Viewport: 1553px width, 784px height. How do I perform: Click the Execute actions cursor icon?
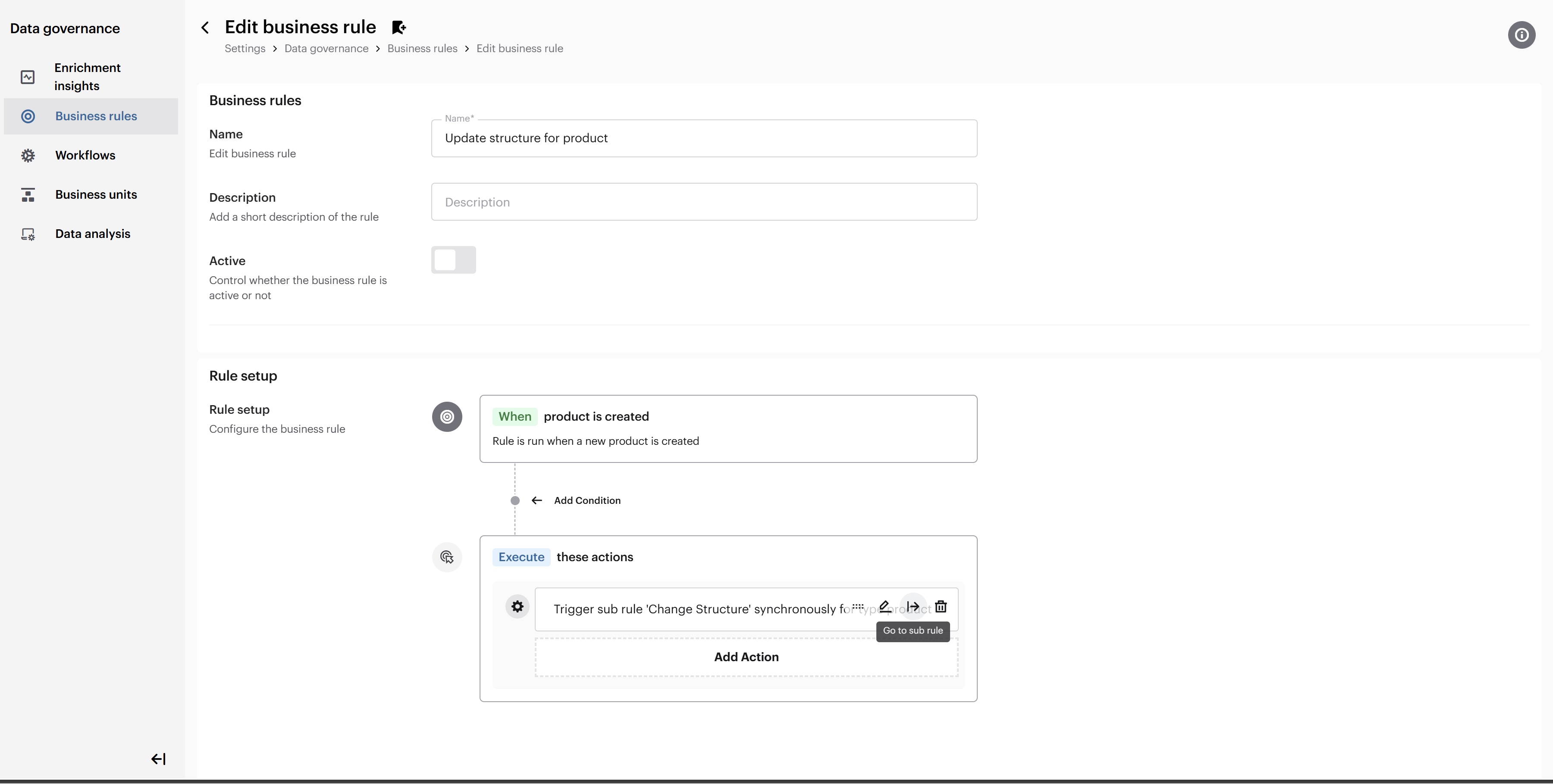click(447, 557)
